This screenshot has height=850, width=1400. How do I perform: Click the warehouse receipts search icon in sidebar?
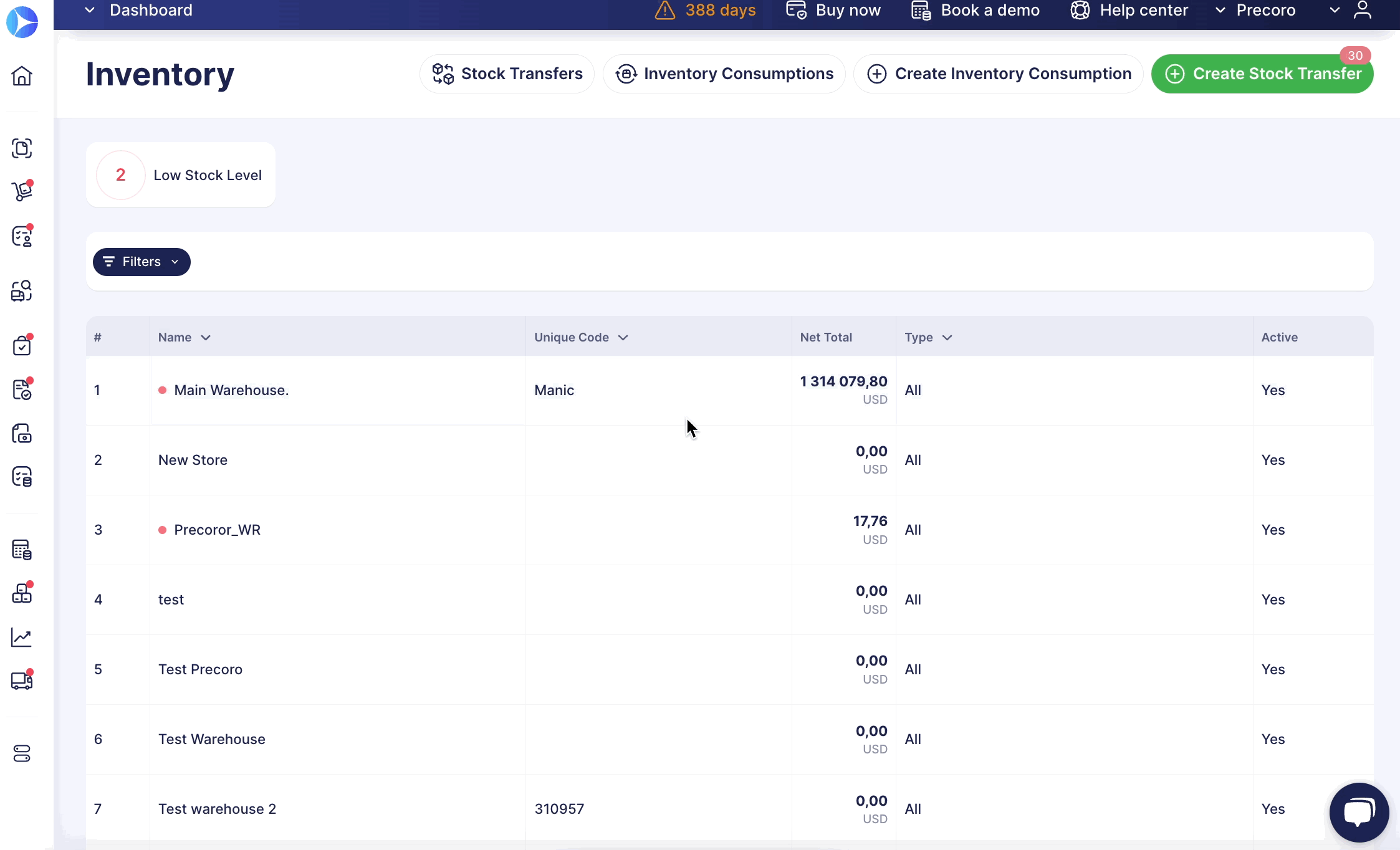pyautogui.click(x=22, y=290)
